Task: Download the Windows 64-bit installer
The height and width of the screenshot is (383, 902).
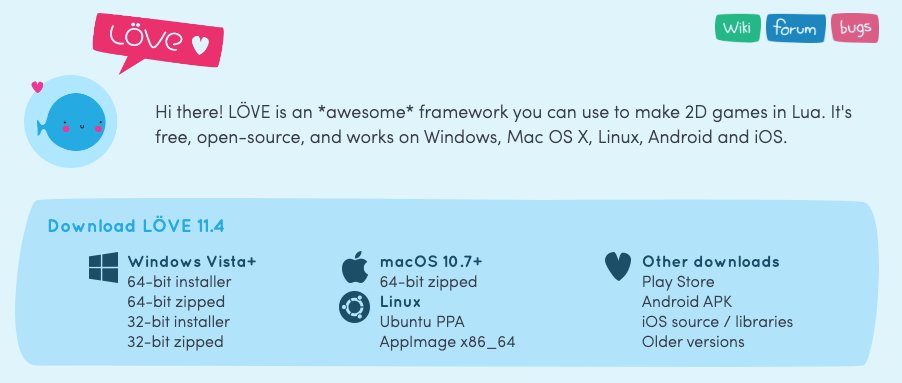Action: point(179,282)
